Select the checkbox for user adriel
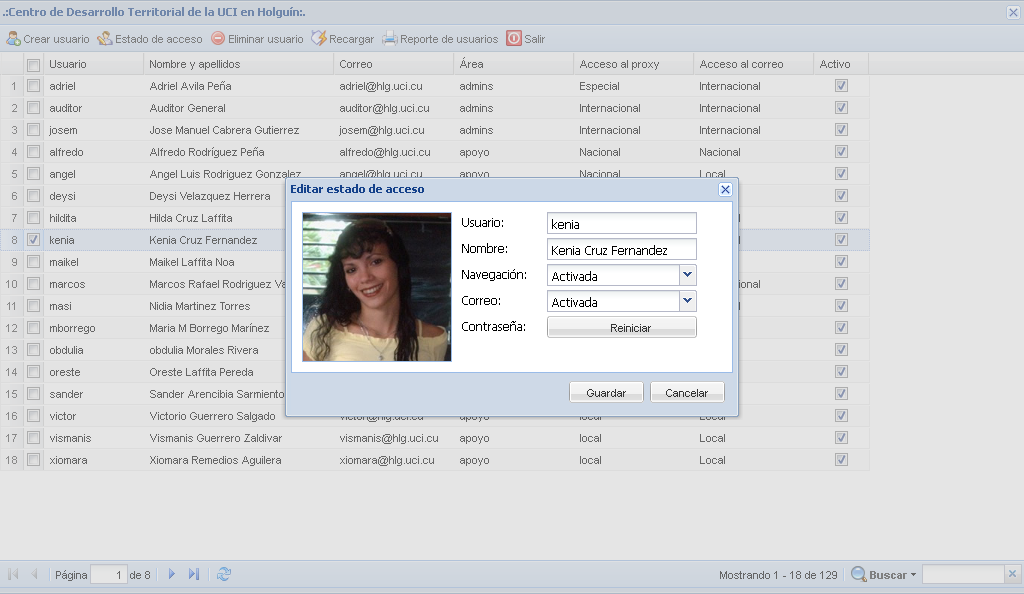Screen dimensions: 1024x594 pos(33,86)
